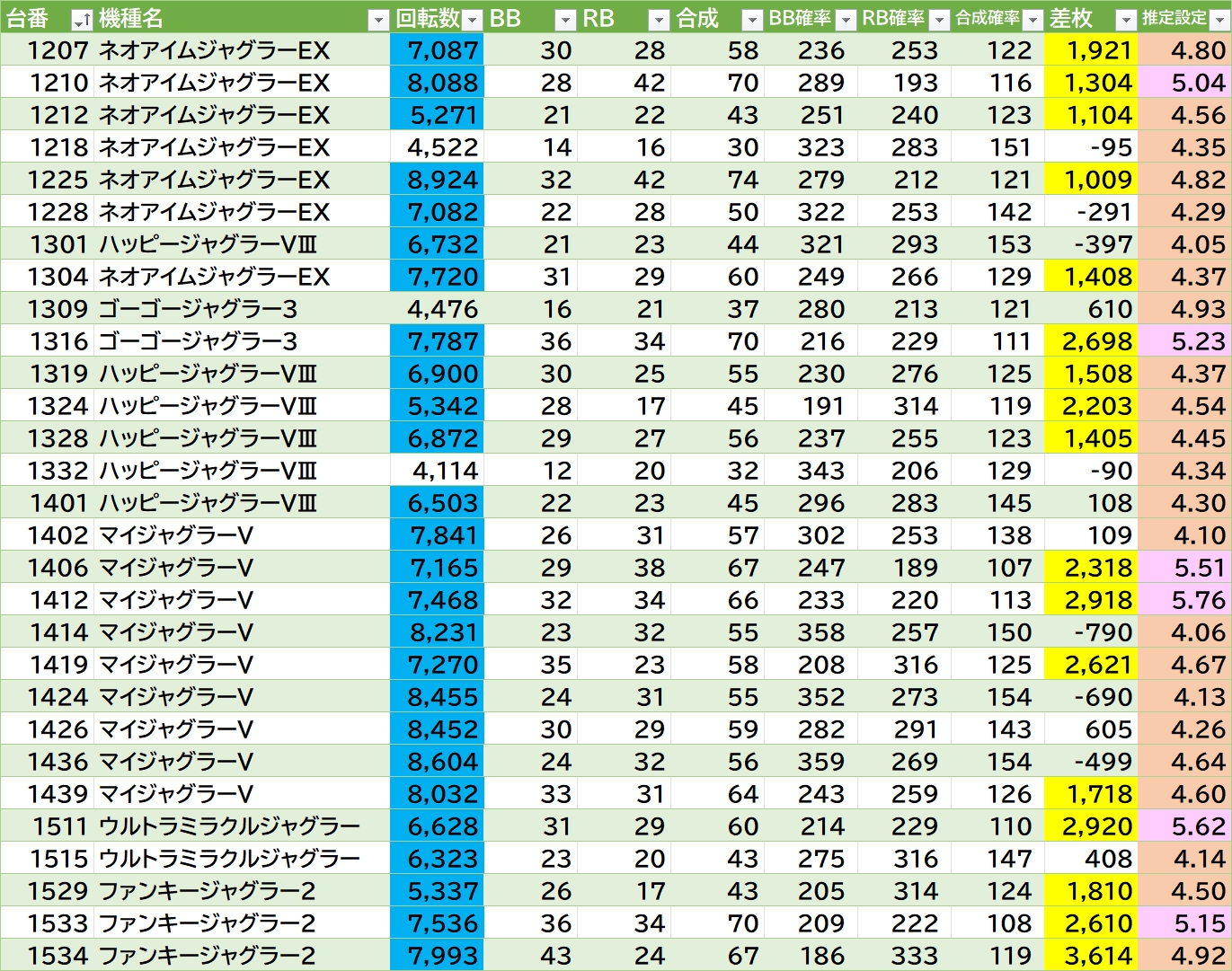
Task: Click the estimated setting 5.62
Action: [1184, 826]
